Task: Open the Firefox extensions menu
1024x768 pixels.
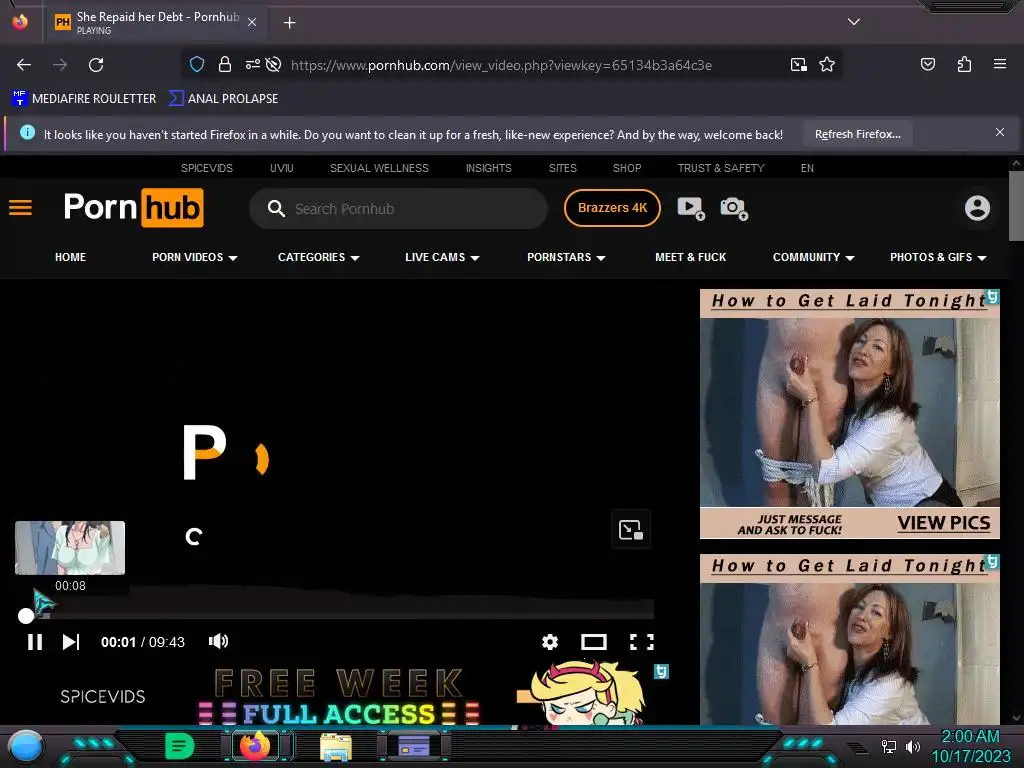Action: pyautogui.click(x=964, y=64)
